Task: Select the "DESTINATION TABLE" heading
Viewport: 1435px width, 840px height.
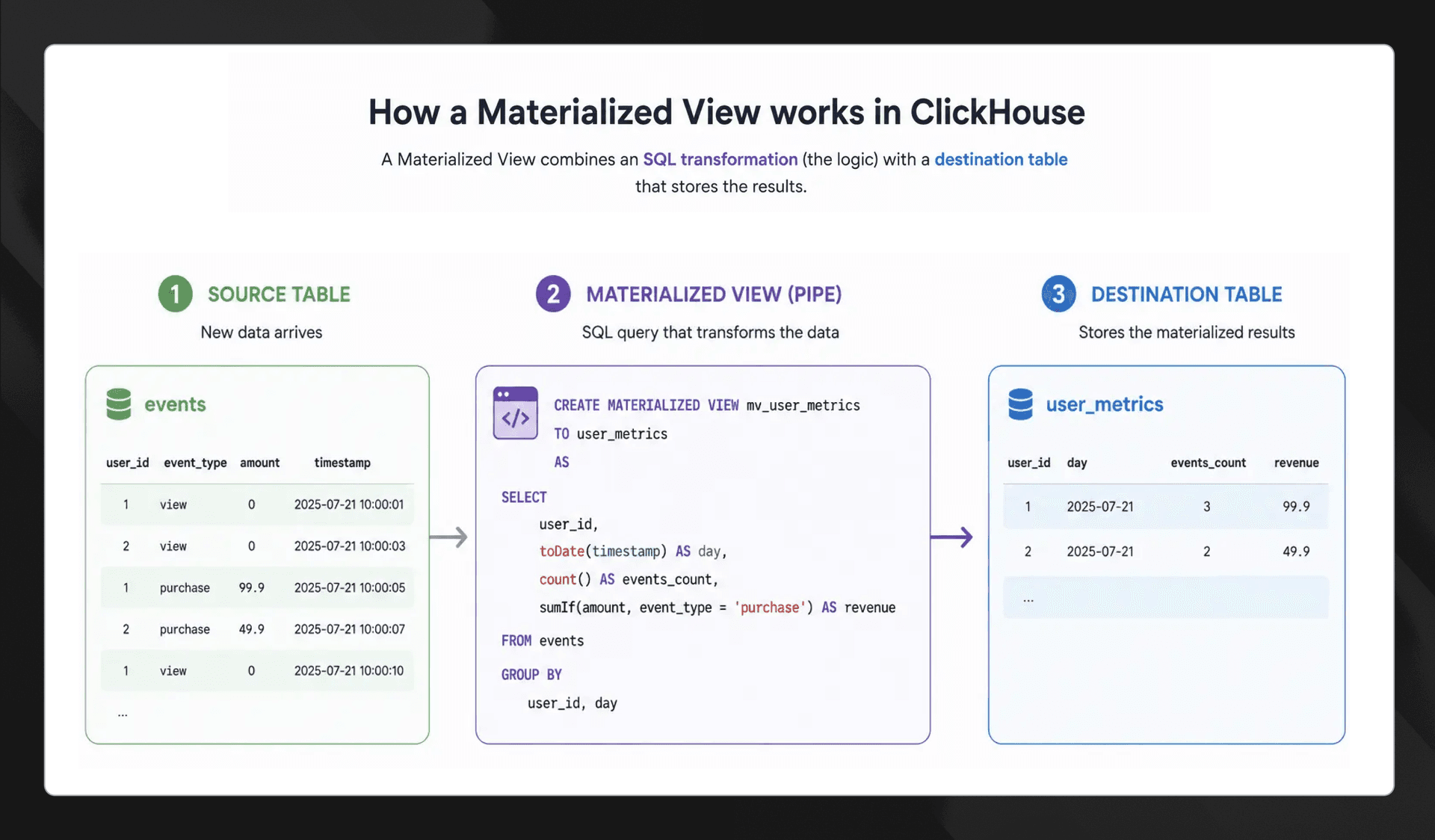Action: point(1186,294)
